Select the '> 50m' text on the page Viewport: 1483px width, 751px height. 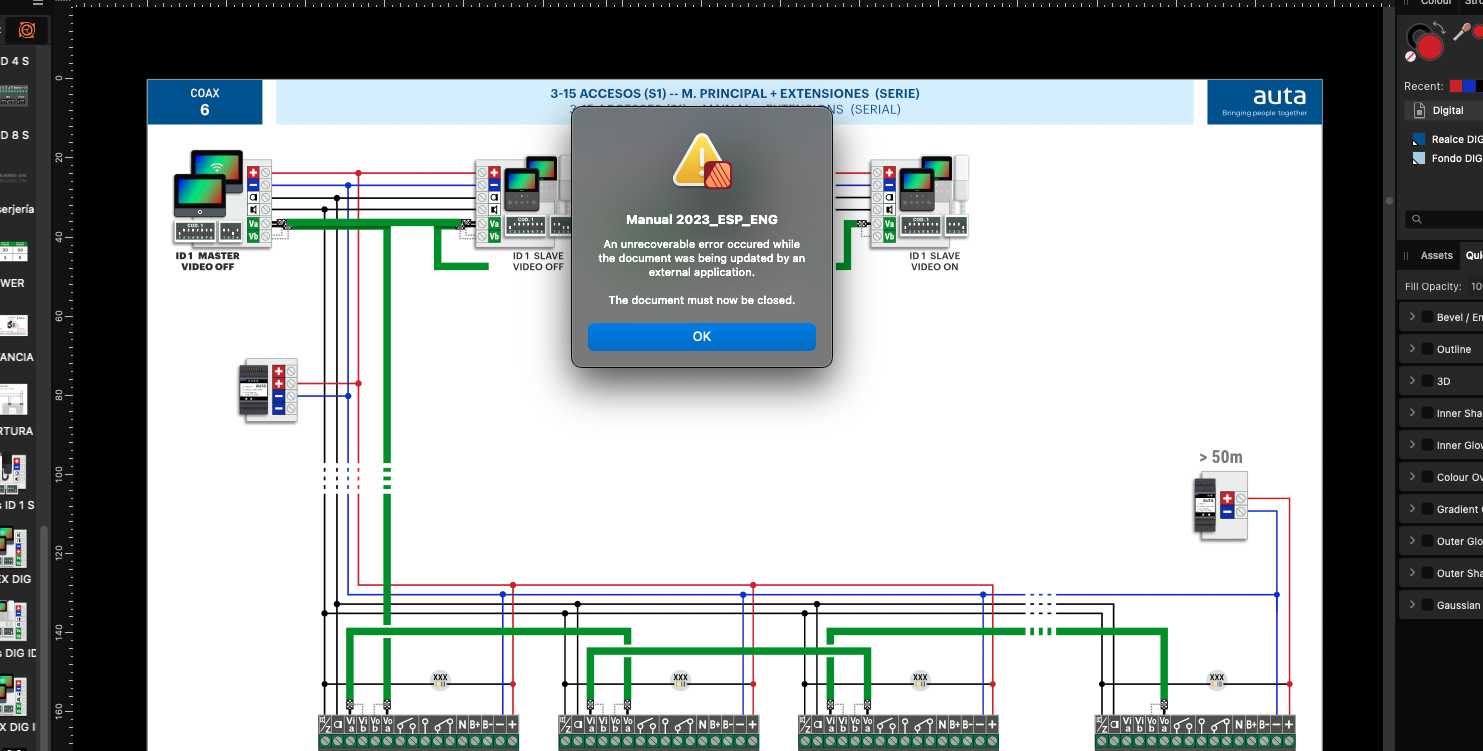pos(1221,457)
